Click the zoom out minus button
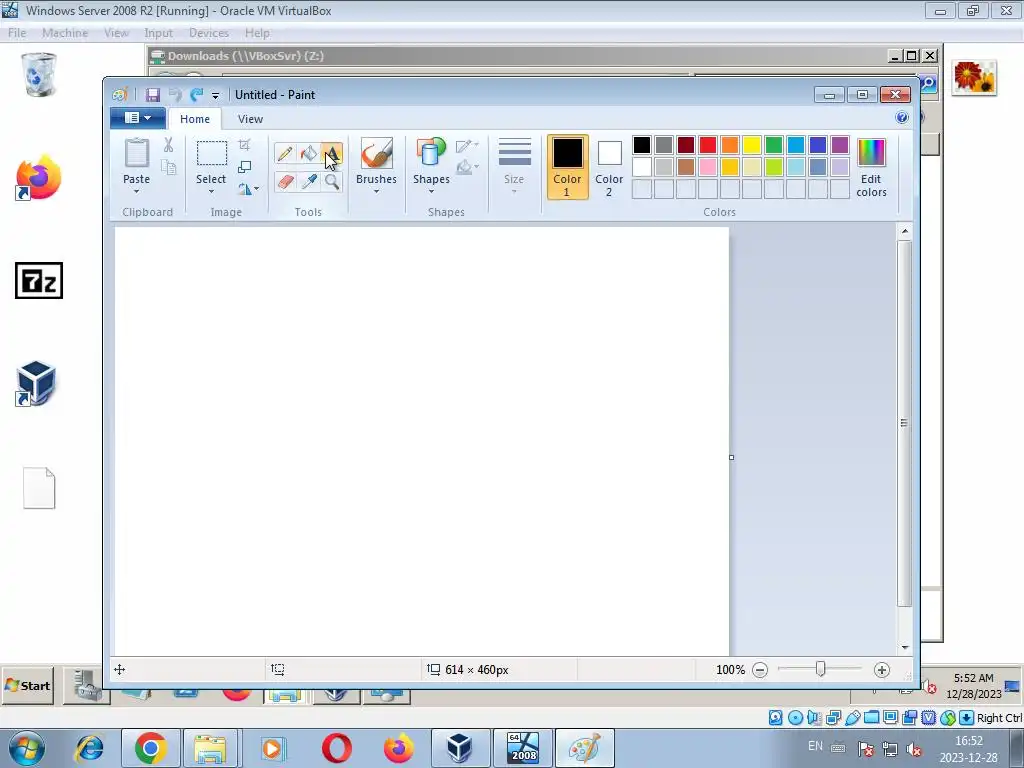 [760, 669]
